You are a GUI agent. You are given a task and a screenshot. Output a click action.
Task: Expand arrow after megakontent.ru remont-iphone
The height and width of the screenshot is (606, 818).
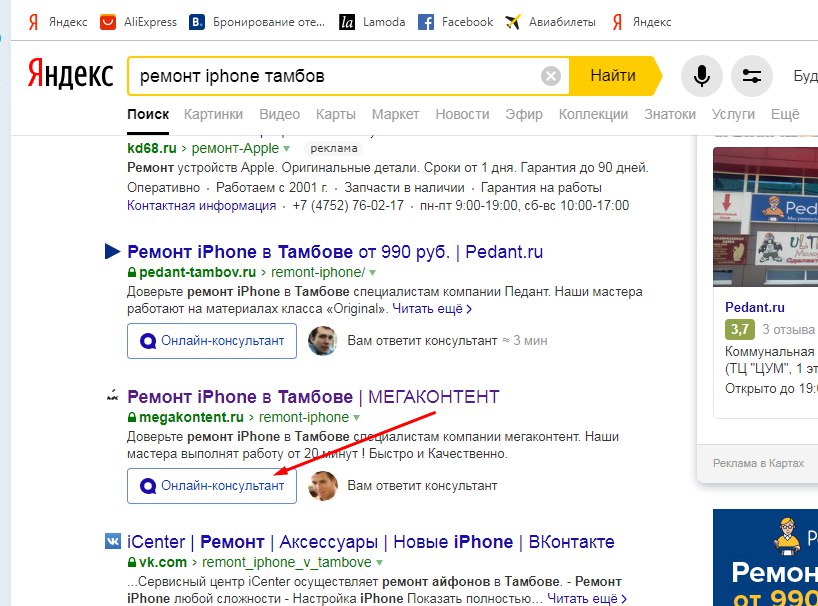point(356,418)
